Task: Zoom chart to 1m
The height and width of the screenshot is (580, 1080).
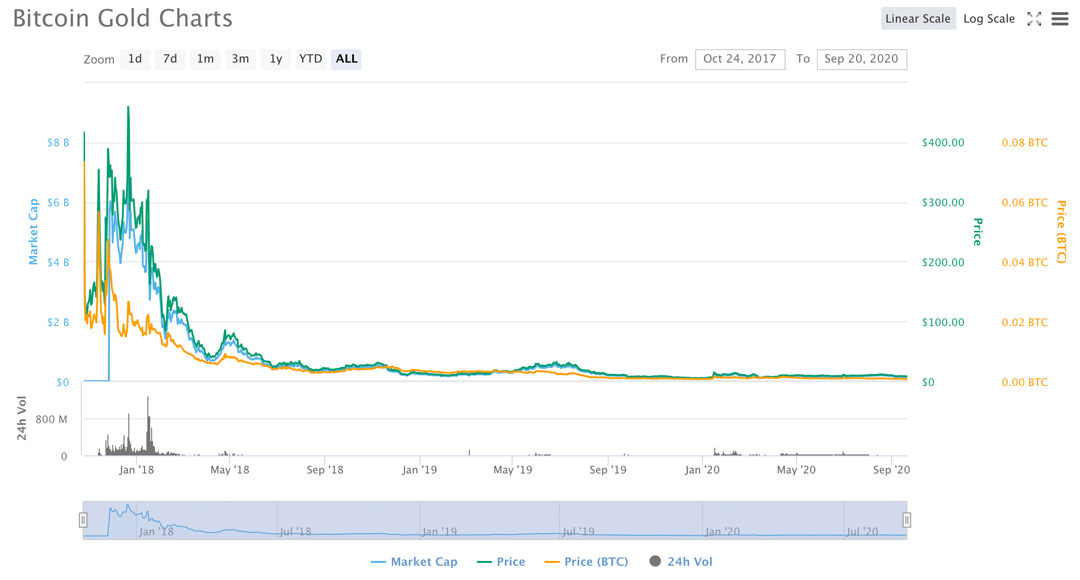Action: tap(205, 59)
